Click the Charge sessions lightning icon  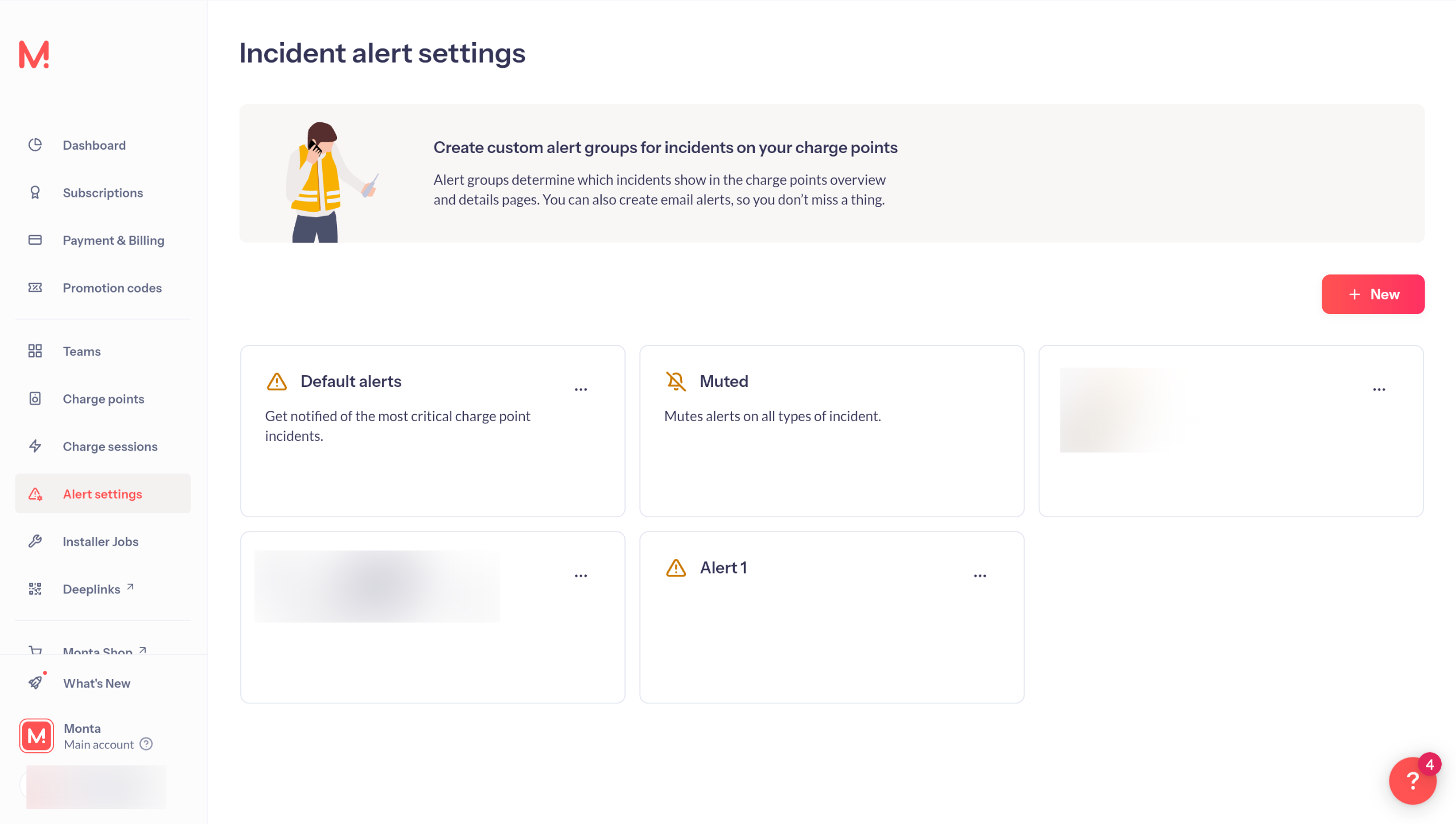click(35, 446)
